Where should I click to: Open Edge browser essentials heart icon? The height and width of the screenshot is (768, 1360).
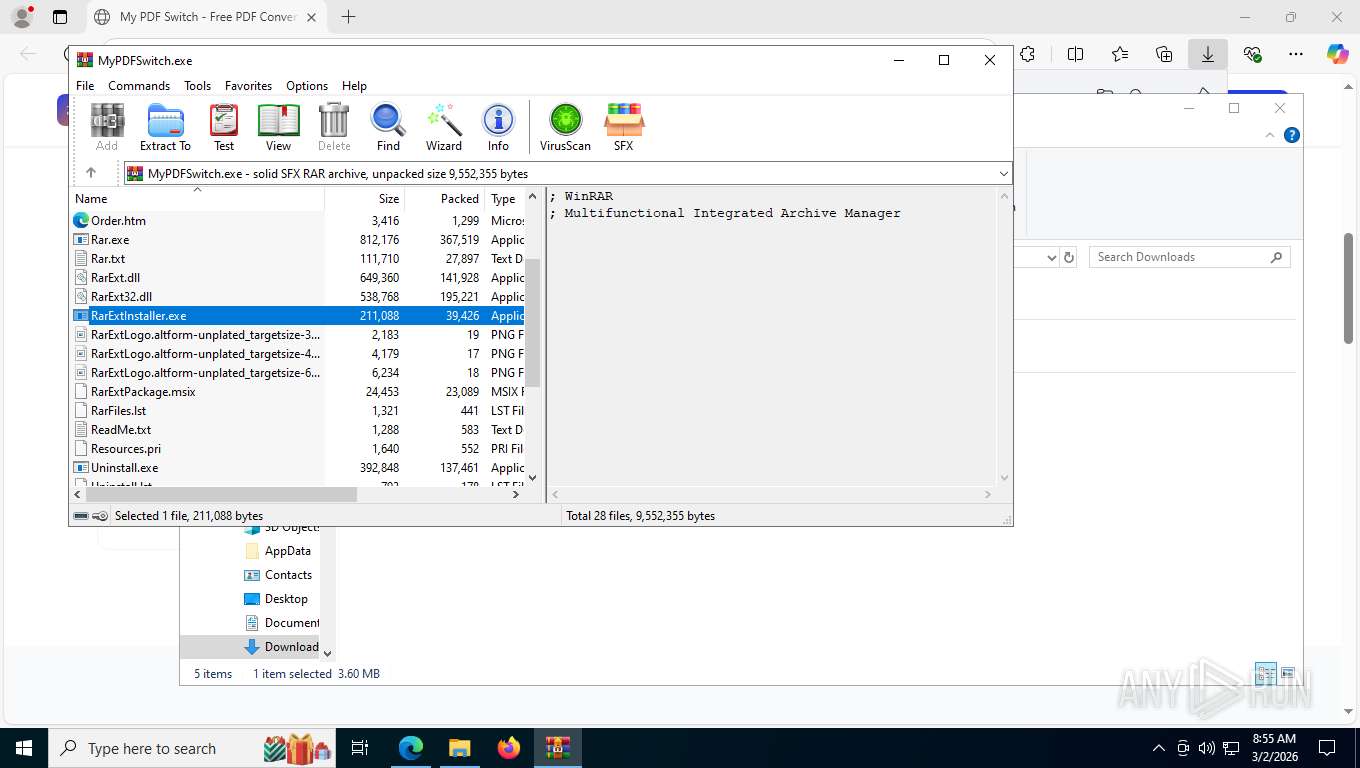click(x=1252, y=54)
